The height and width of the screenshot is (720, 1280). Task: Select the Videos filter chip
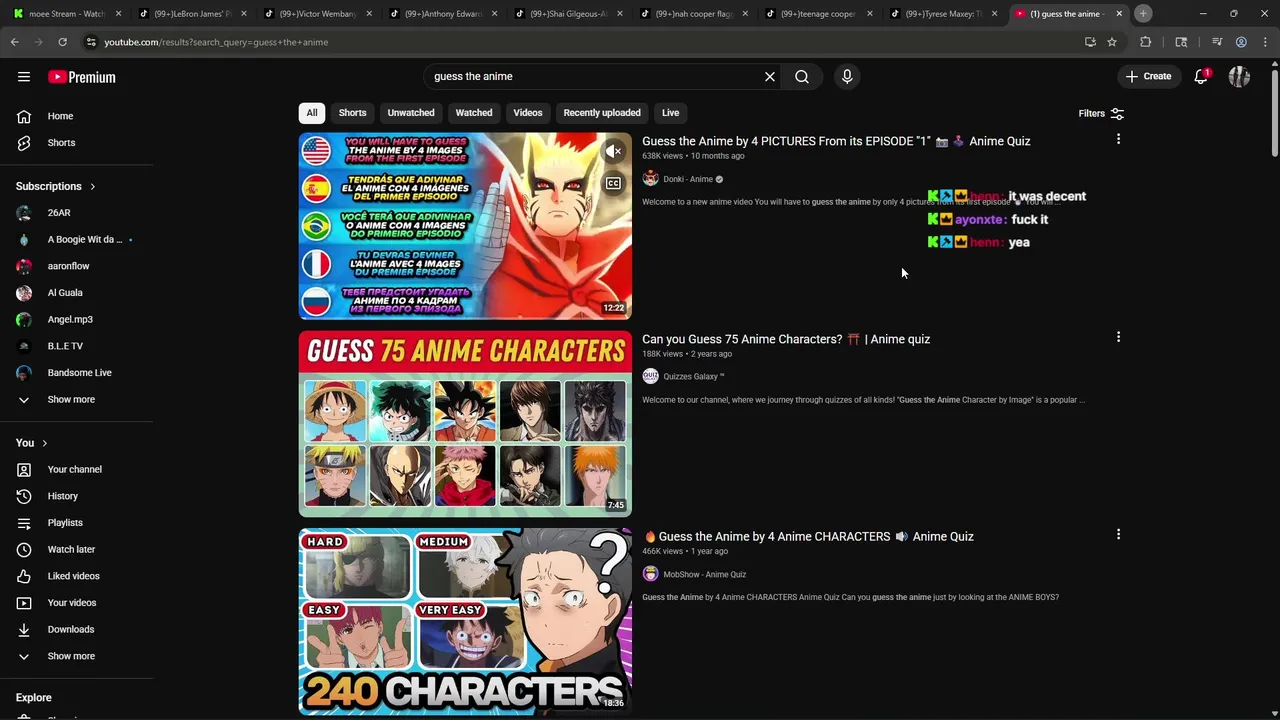click(x=528, y=113)
